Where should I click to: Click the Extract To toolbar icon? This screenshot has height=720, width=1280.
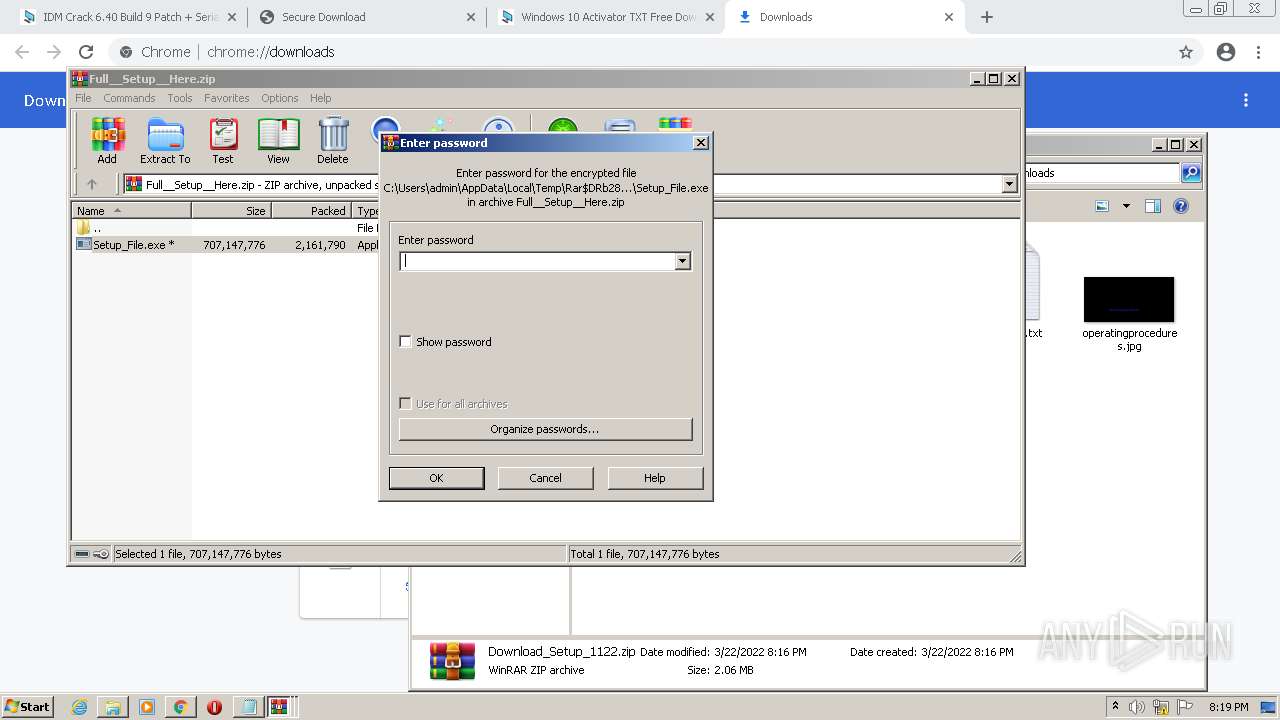tap(165, 141)
